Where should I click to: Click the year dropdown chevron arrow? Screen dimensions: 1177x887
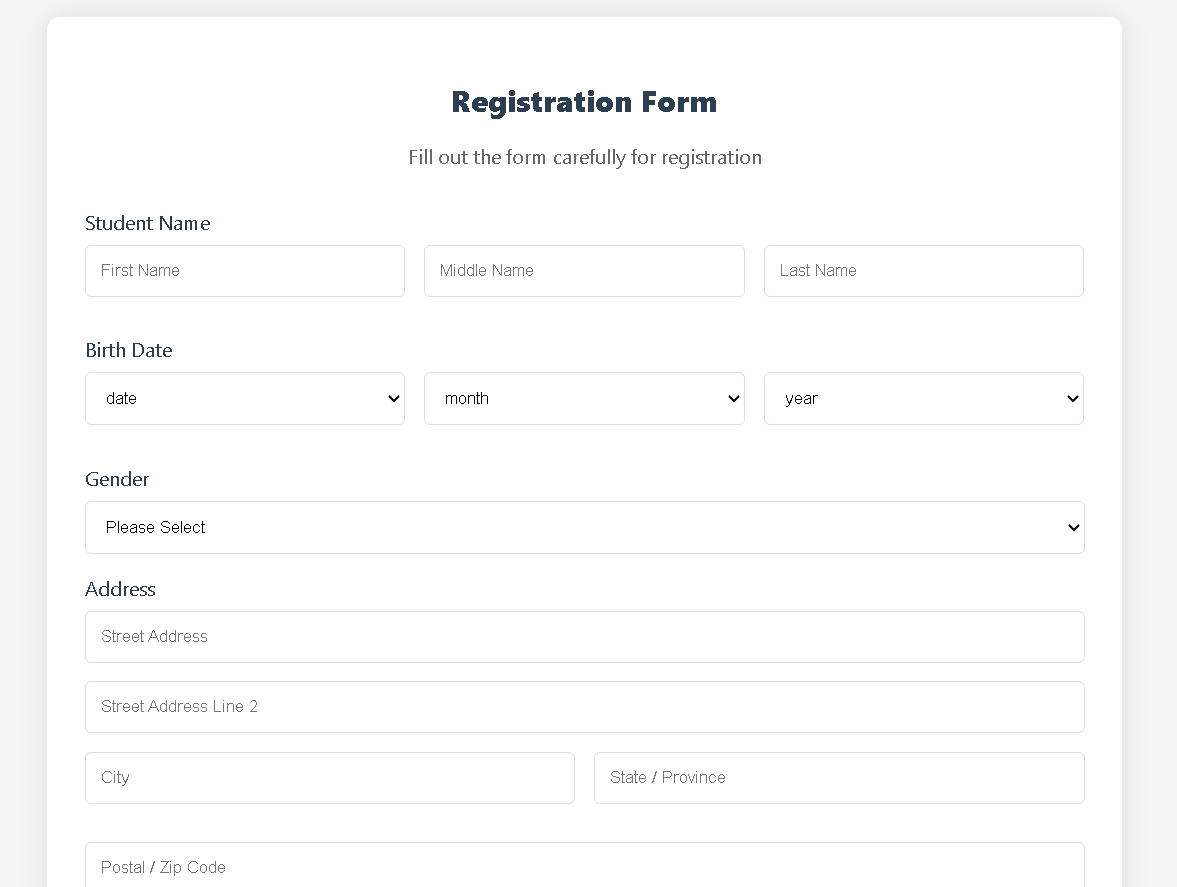1071,398
